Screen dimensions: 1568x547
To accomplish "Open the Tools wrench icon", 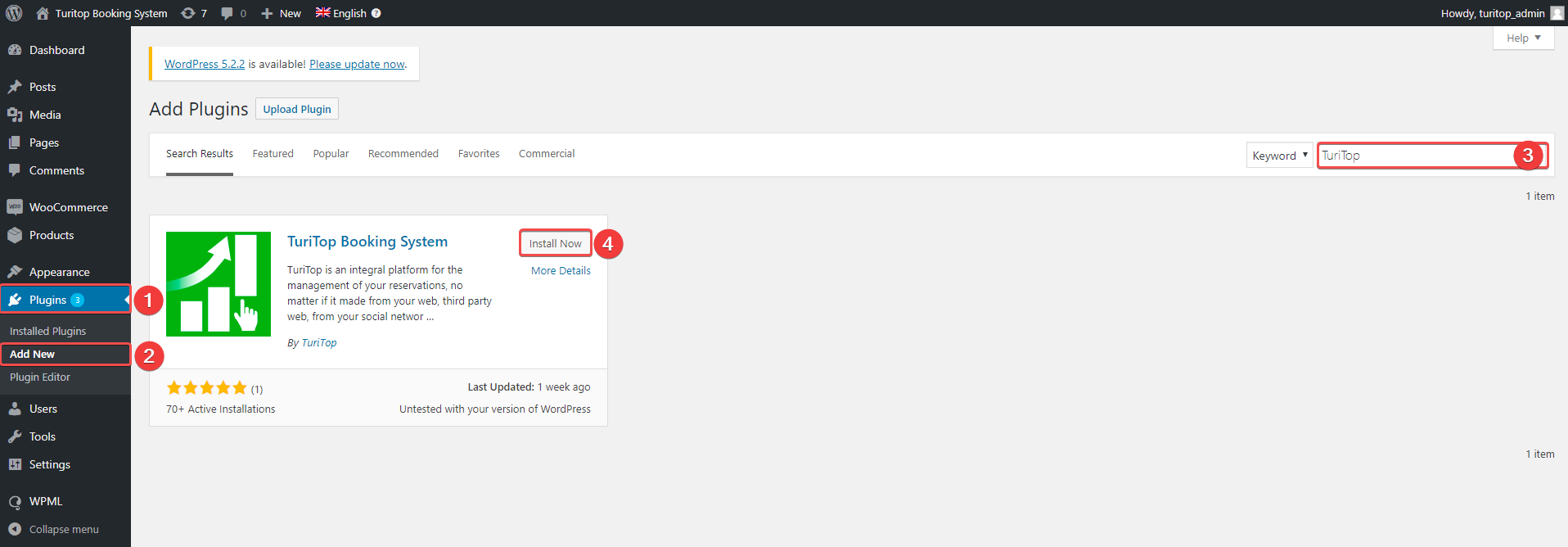I will 15,436.
